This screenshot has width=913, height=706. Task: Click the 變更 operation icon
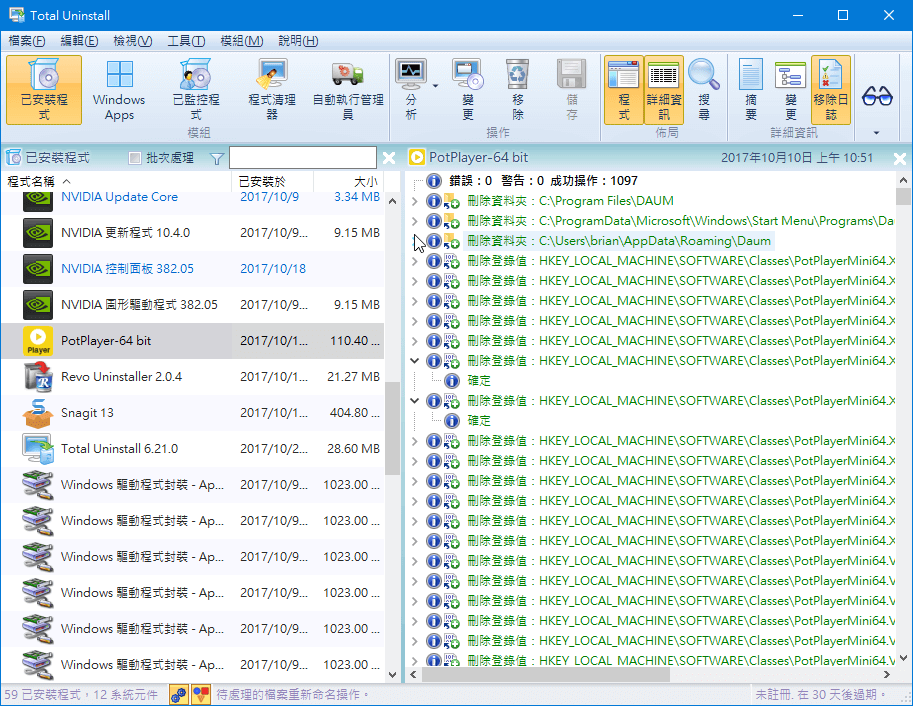[x=467, y=90]
